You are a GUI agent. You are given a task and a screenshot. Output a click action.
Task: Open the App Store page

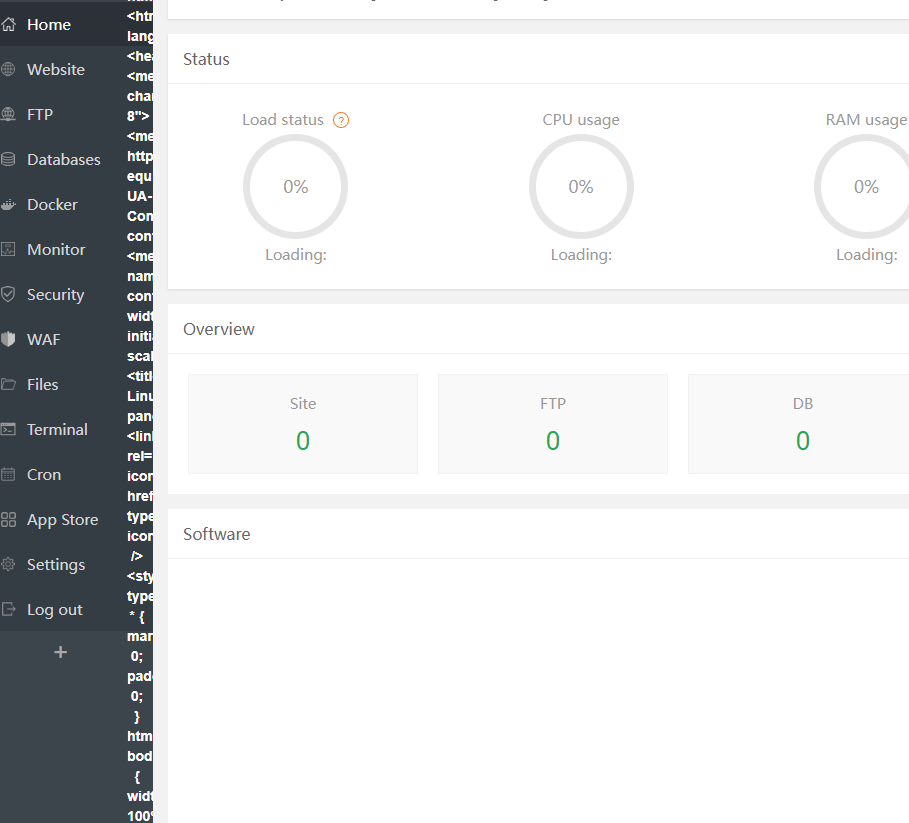62,519
